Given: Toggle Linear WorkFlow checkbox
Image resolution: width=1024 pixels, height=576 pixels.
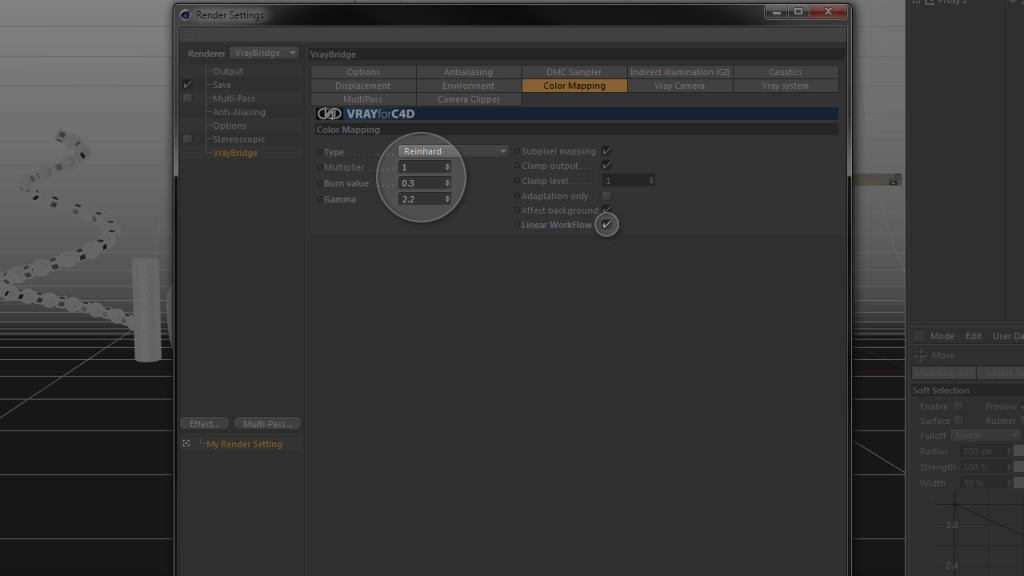Looking at the screenshot, I should [607, 224].
